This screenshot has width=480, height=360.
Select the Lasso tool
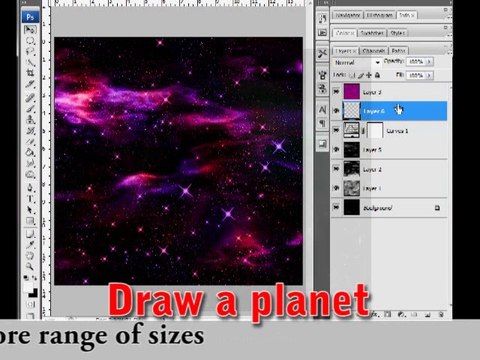coord(30,51)
